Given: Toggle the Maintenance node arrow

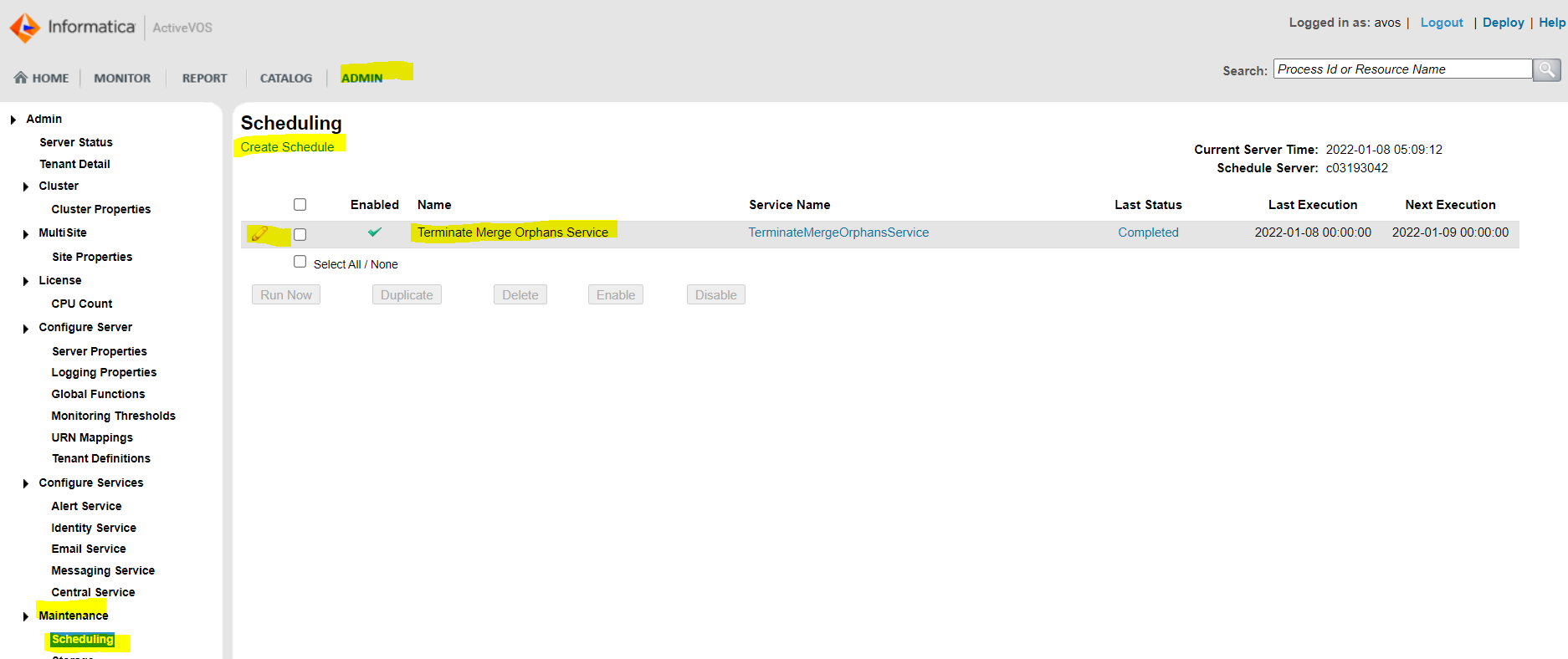Looking at the screenshot, I should 26,616.
